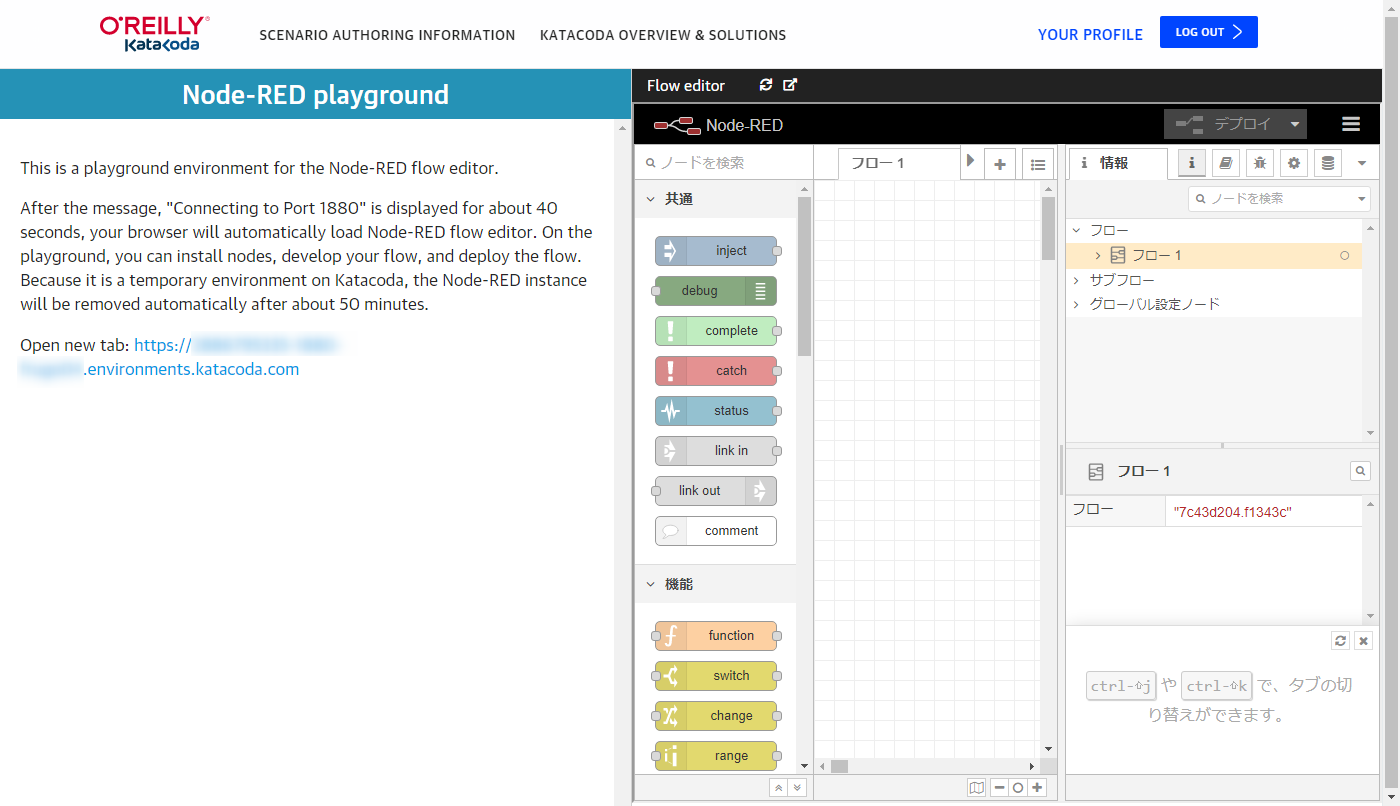Select the debug node in palette

(x=716, y=291)
